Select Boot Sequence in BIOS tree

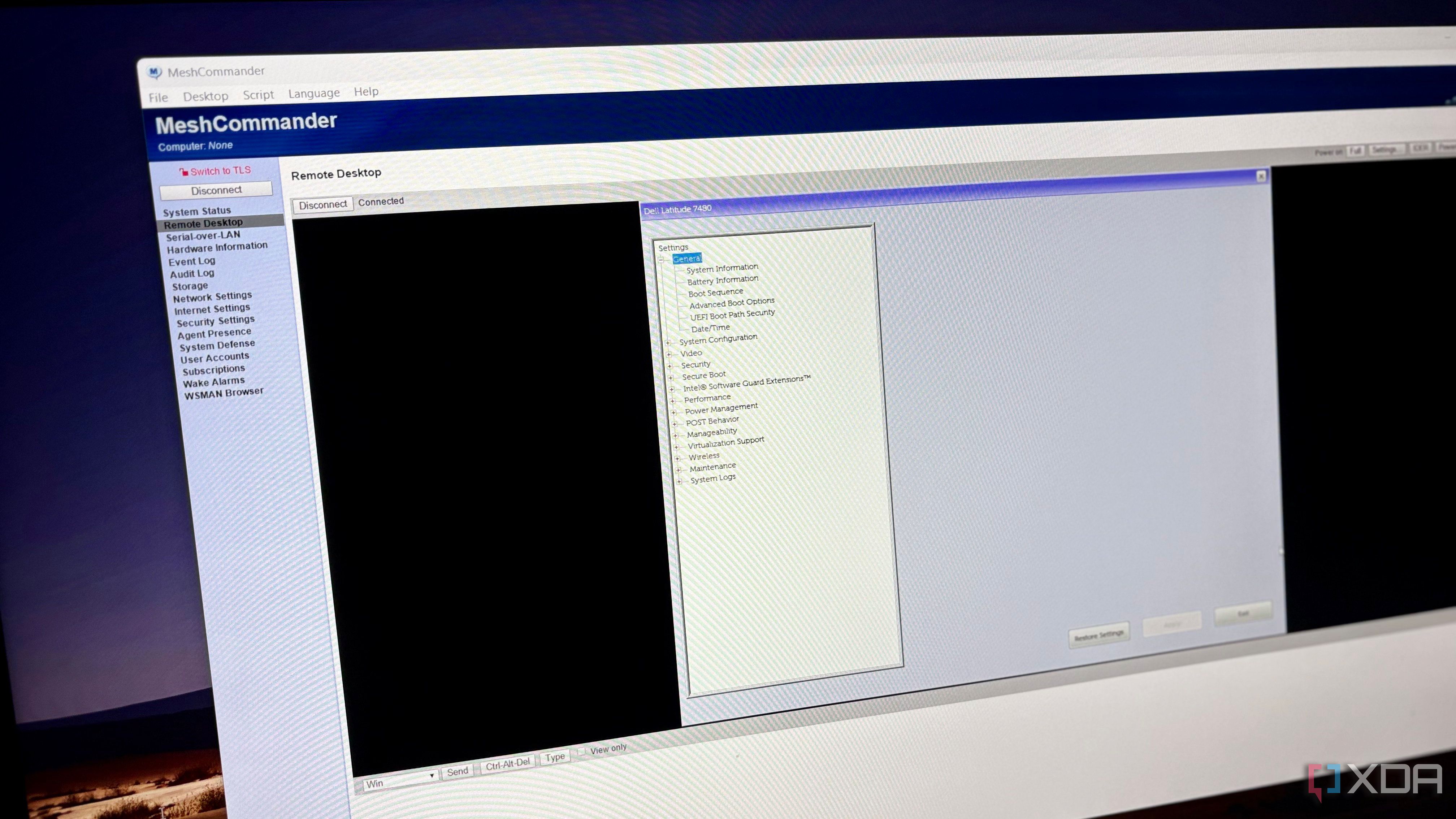pyautogui.click(x=716, y=293)
